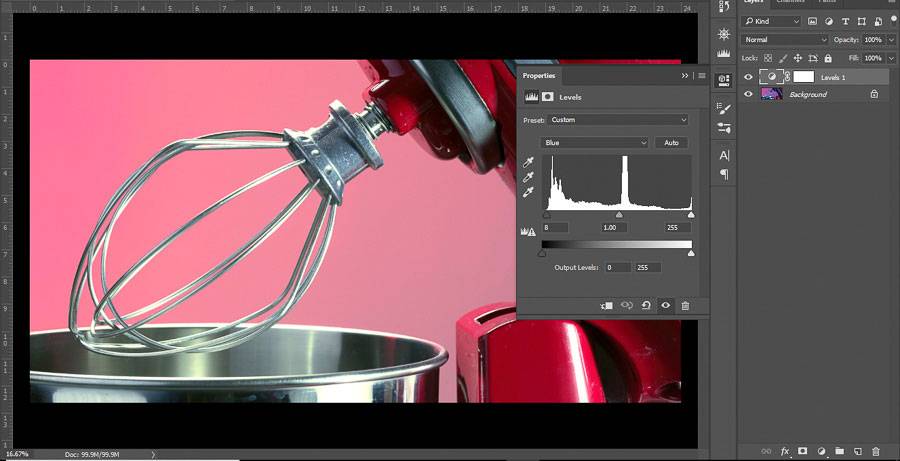Image resolution: width=900 pixels, height=461 pixels.
Task: Hide the Levels 1 layer
Action: [748, 77]
